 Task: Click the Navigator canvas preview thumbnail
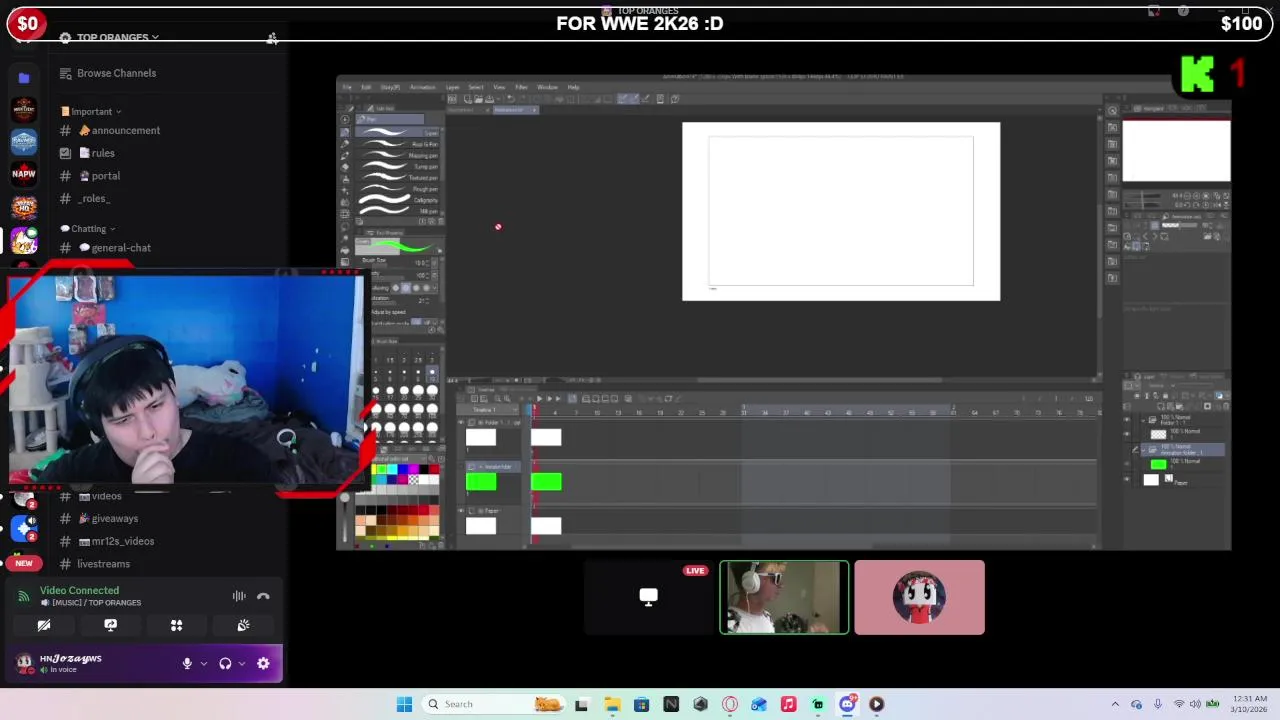point(1176,152)
